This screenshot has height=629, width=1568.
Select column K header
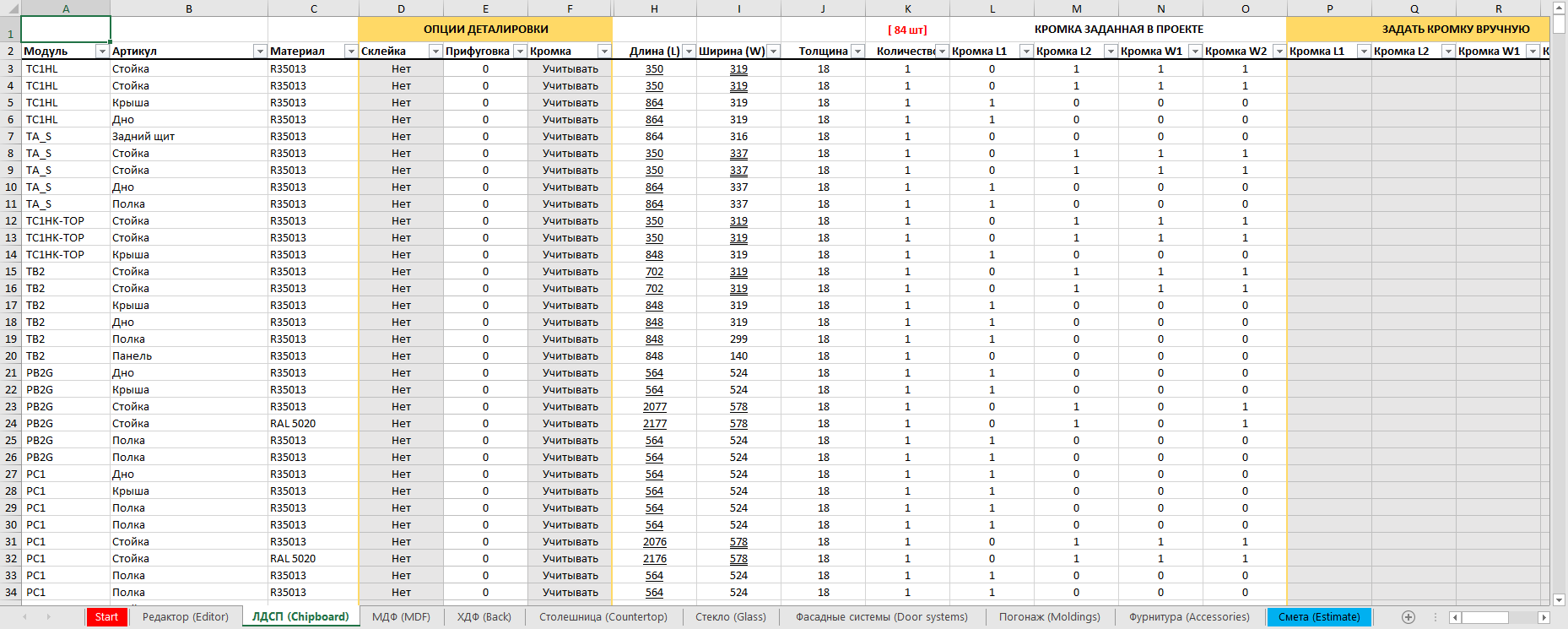pos(907,8)
